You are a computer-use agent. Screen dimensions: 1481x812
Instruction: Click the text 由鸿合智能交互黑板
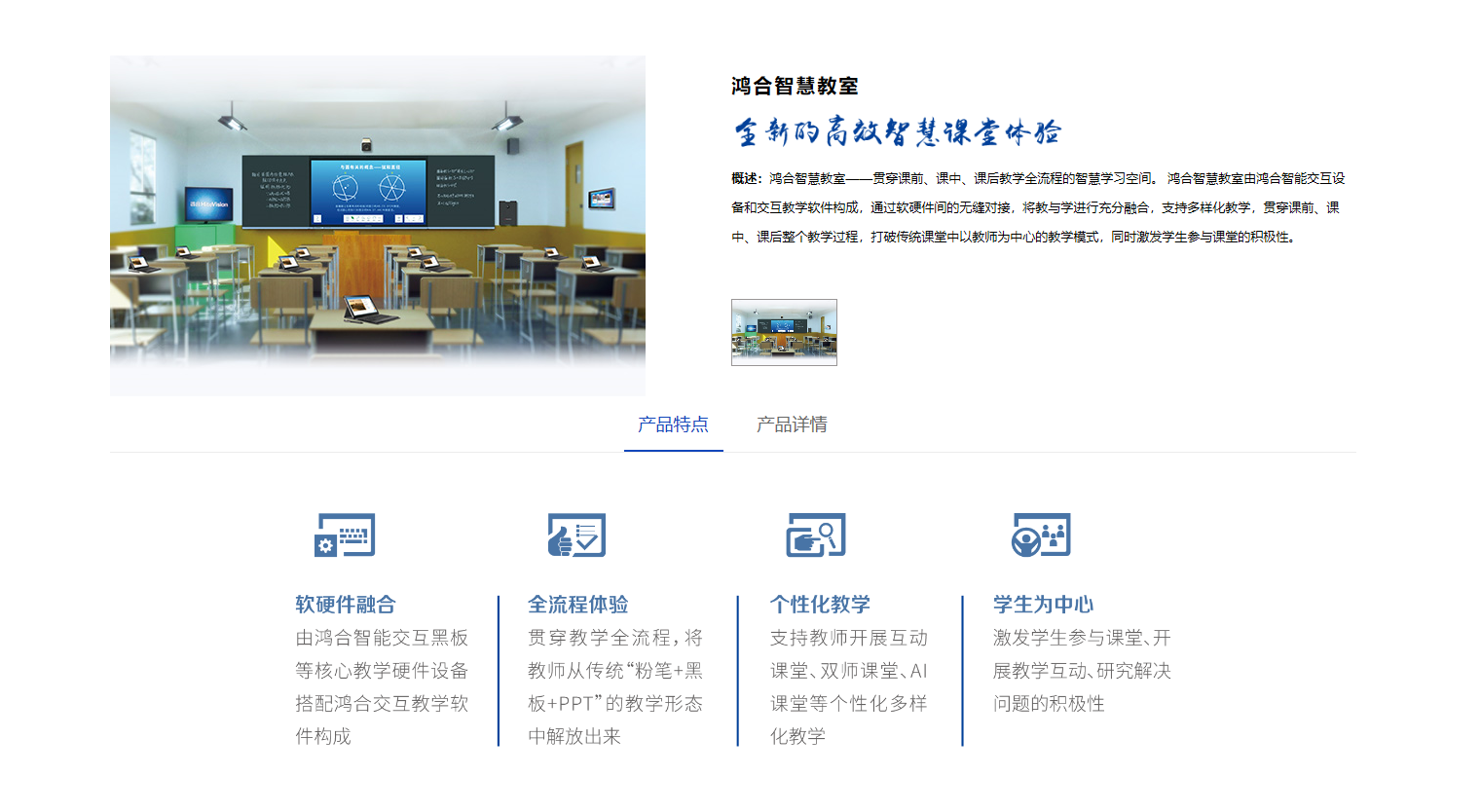click(382, 638)
